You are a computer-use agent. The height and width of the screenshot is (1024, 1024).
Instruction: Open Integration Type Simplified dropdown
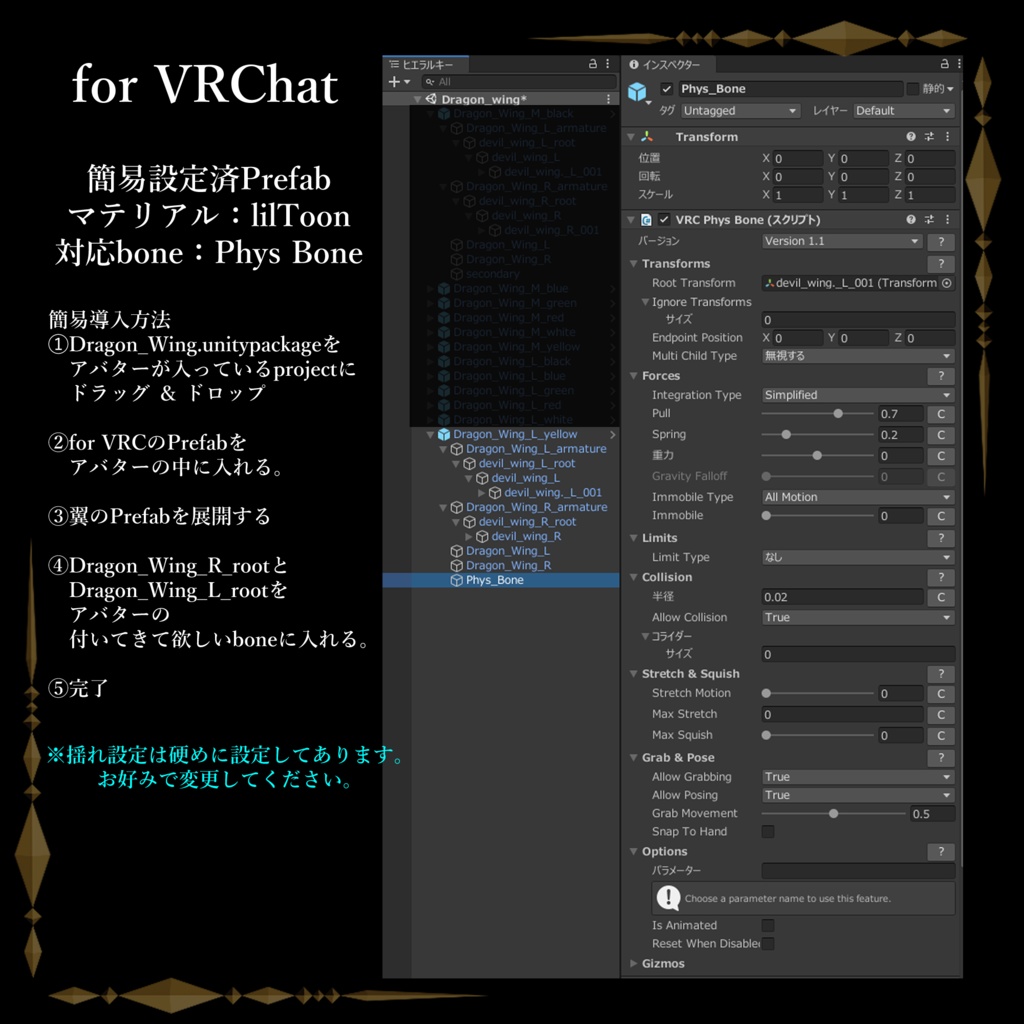point(858,395)
